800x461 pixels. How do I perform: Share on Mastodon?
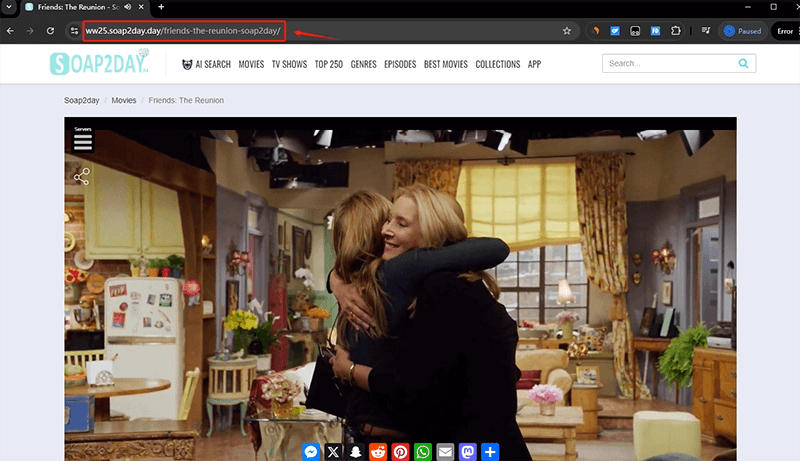click(467, 452)
